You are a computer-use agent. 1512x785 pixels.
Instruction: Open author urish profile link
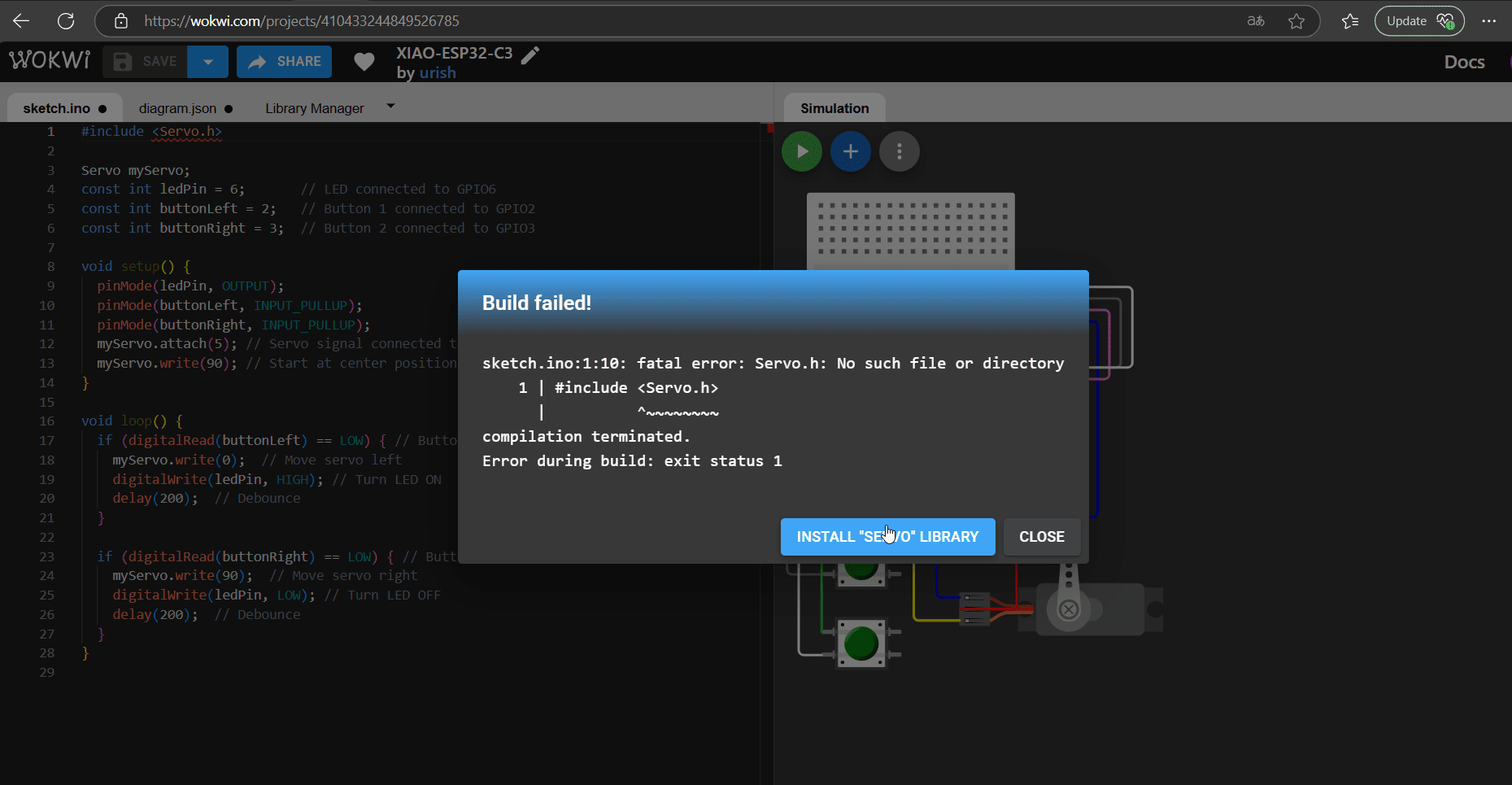coord(438,73)
